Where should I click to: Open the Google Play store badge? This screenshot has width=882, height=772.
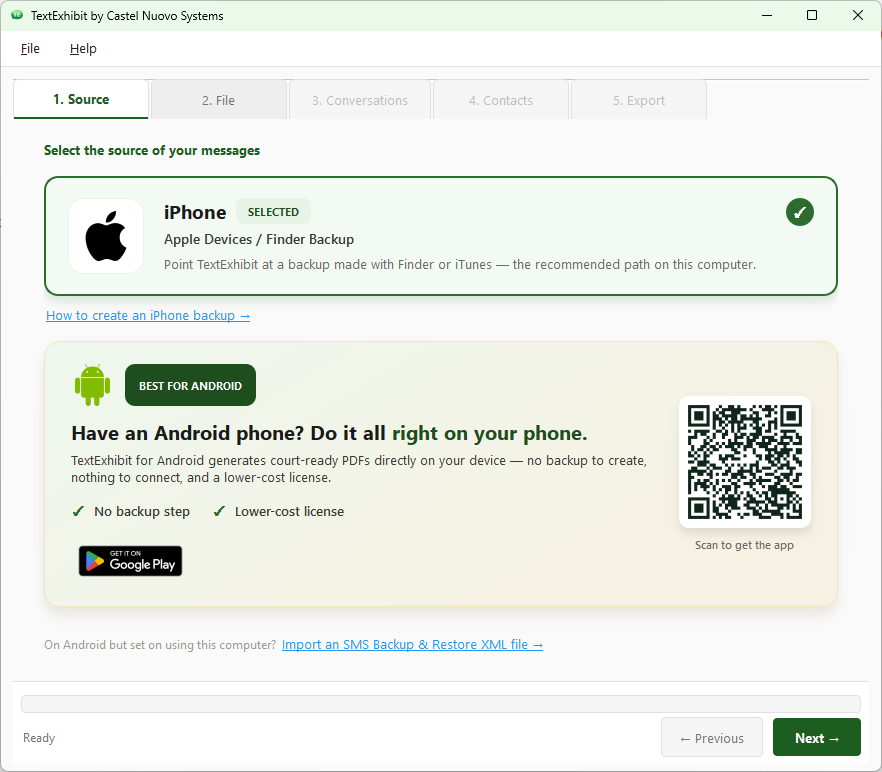[130, 561]
